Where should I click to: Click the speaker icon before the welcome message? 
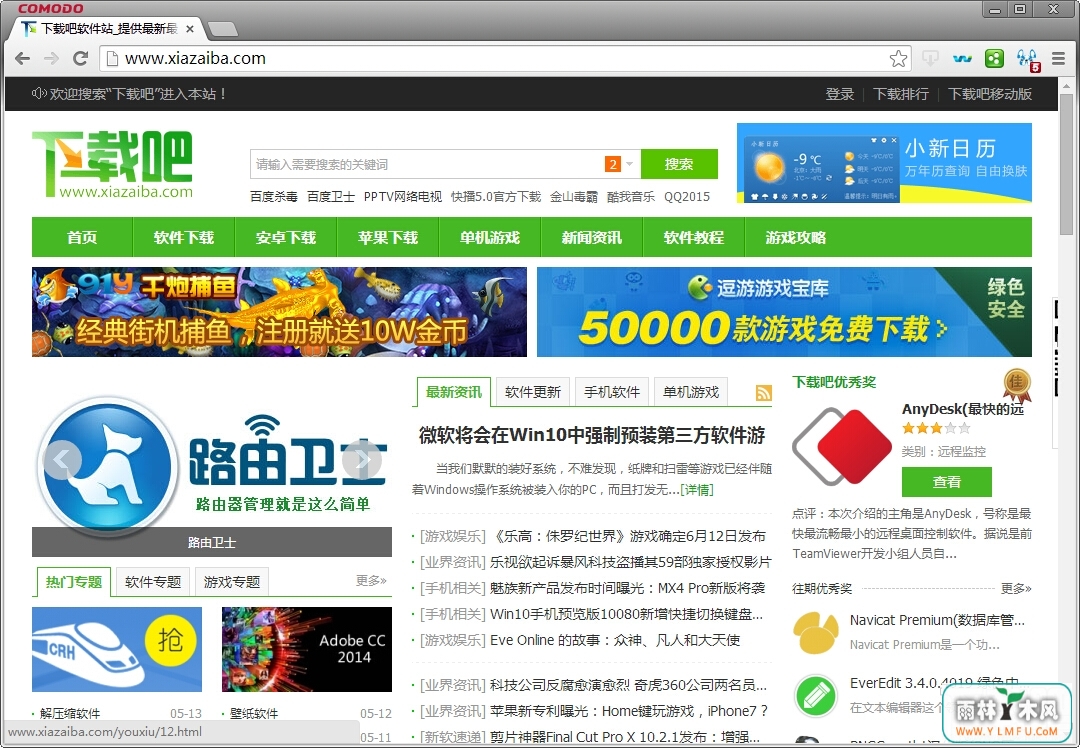point(39,93)
